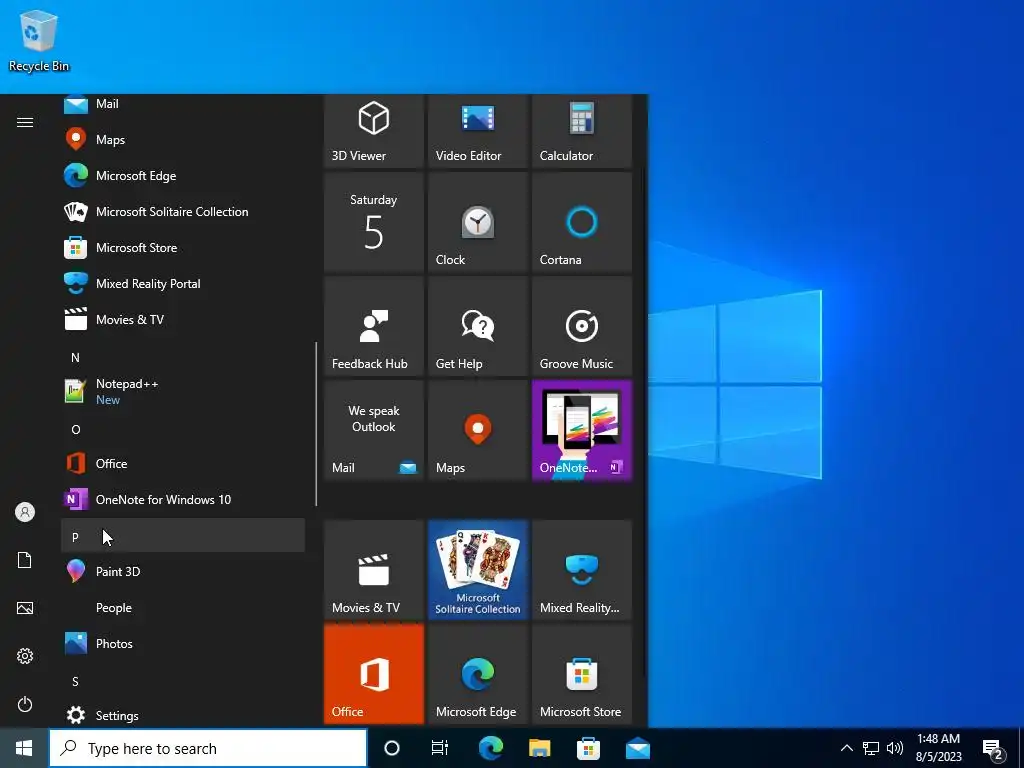Show hidden system tray icons
The width and height of the screenshot is (1024, 768).
pos(846,748)
